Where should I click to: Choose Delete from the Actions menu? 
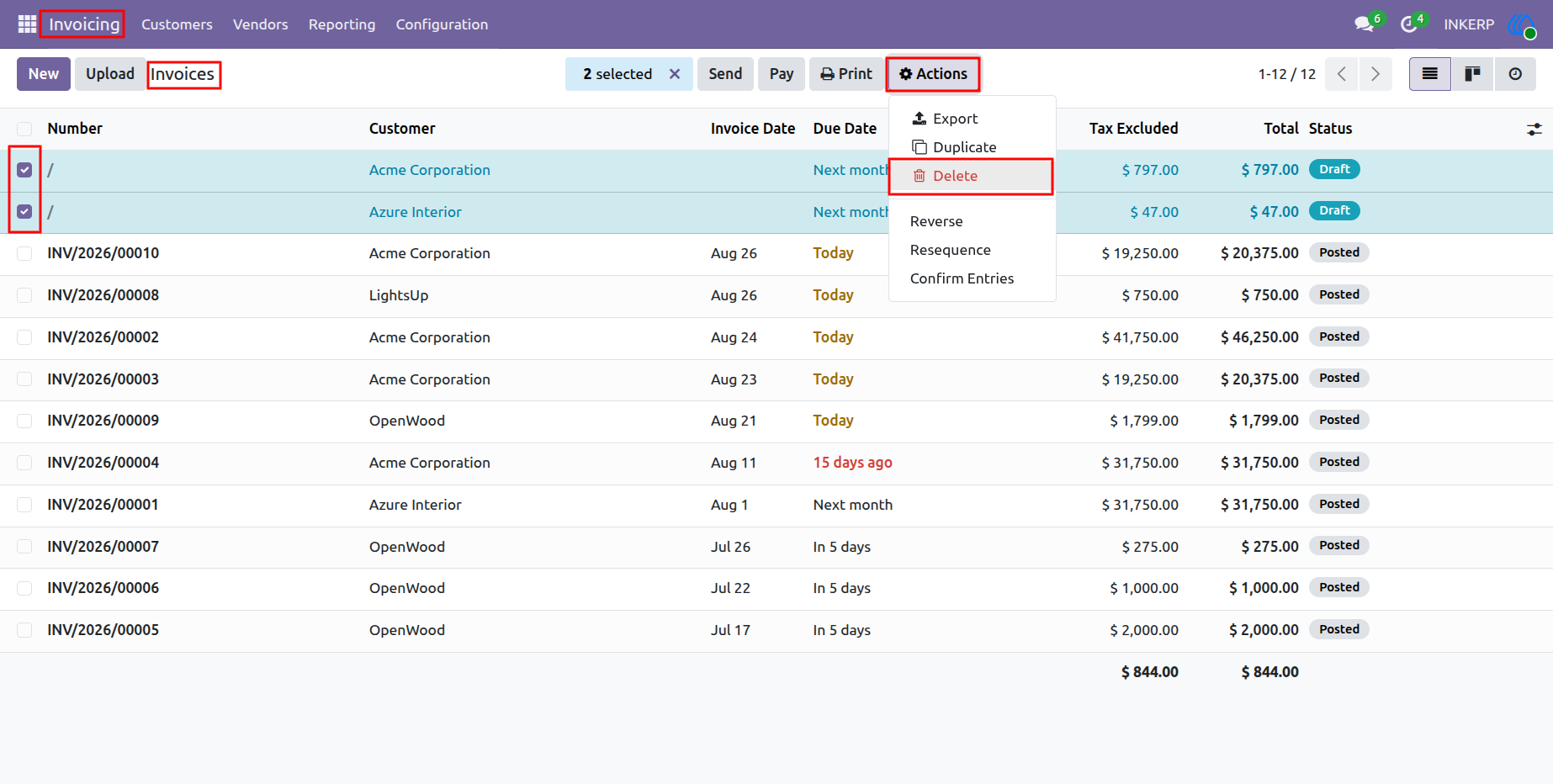tap(972, 176)
